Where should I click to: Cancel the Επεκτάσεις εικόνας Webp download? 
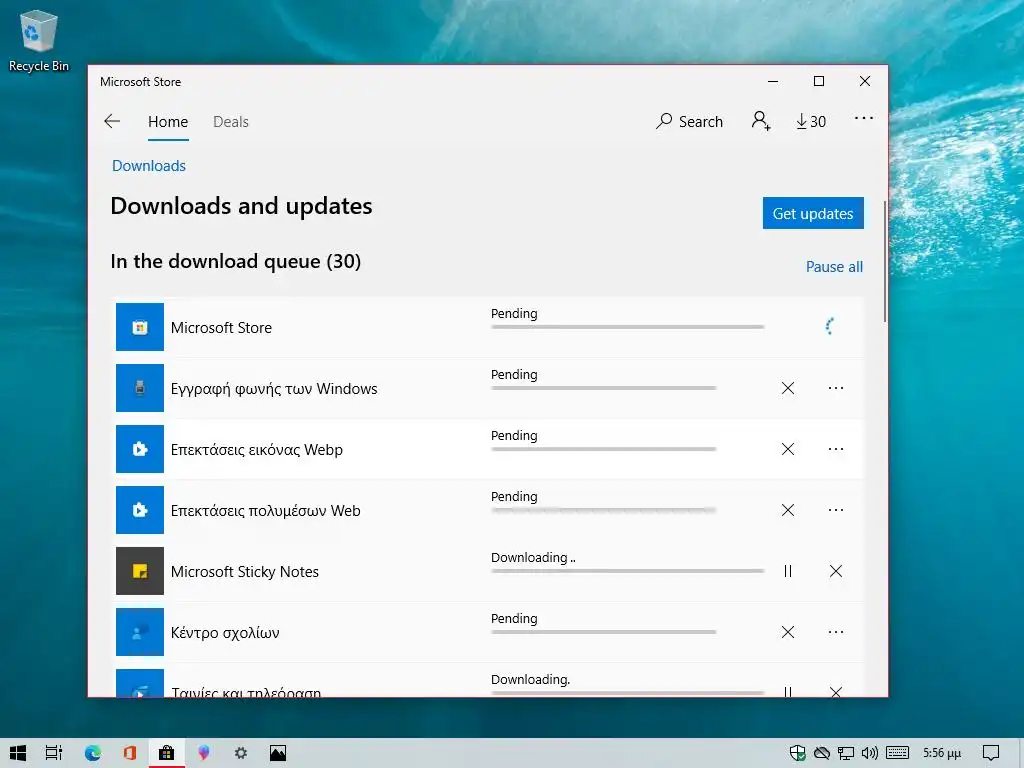pyautogui.click(x=788, y=449)
